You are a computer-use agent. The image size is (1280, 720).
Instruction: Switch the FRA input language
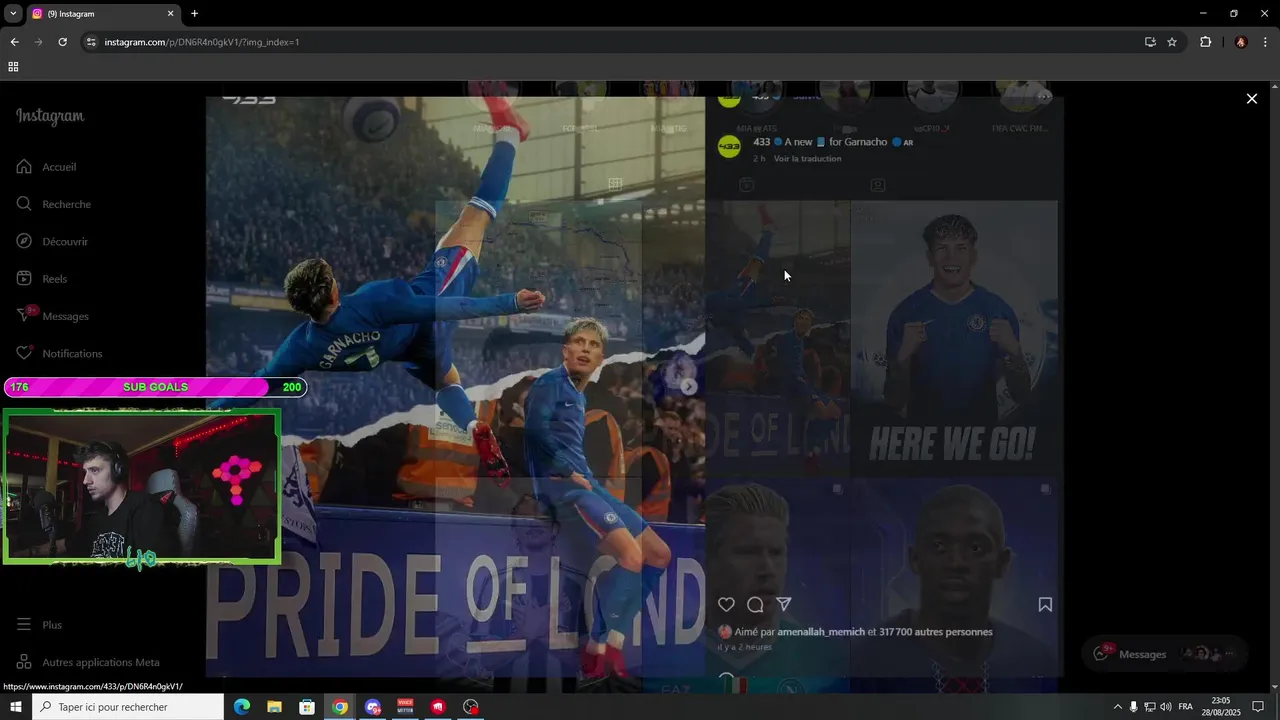1186,707
